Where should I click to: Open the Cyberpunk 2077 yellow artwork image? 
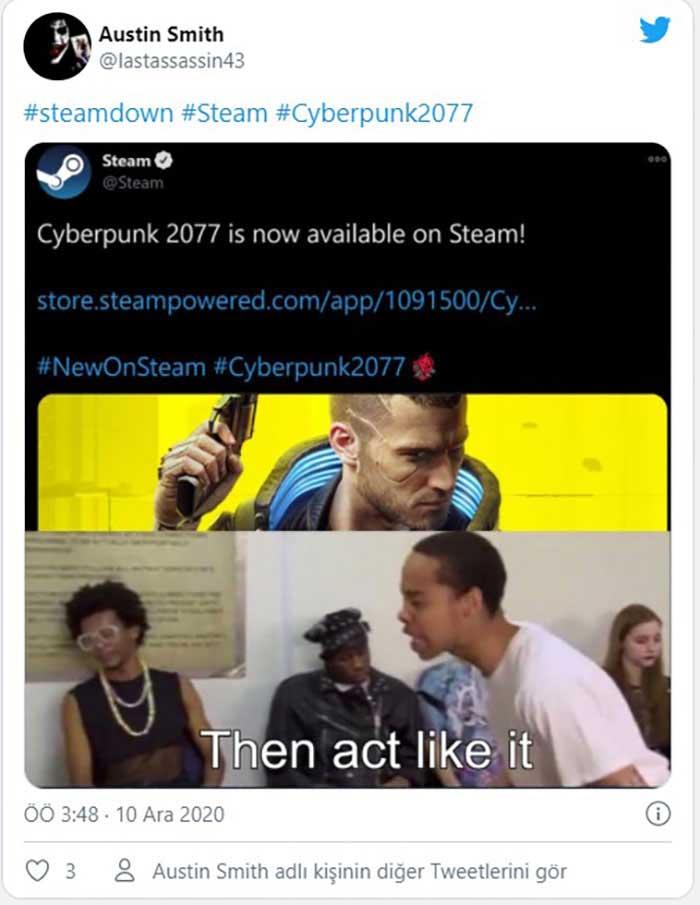click(352, 462)
